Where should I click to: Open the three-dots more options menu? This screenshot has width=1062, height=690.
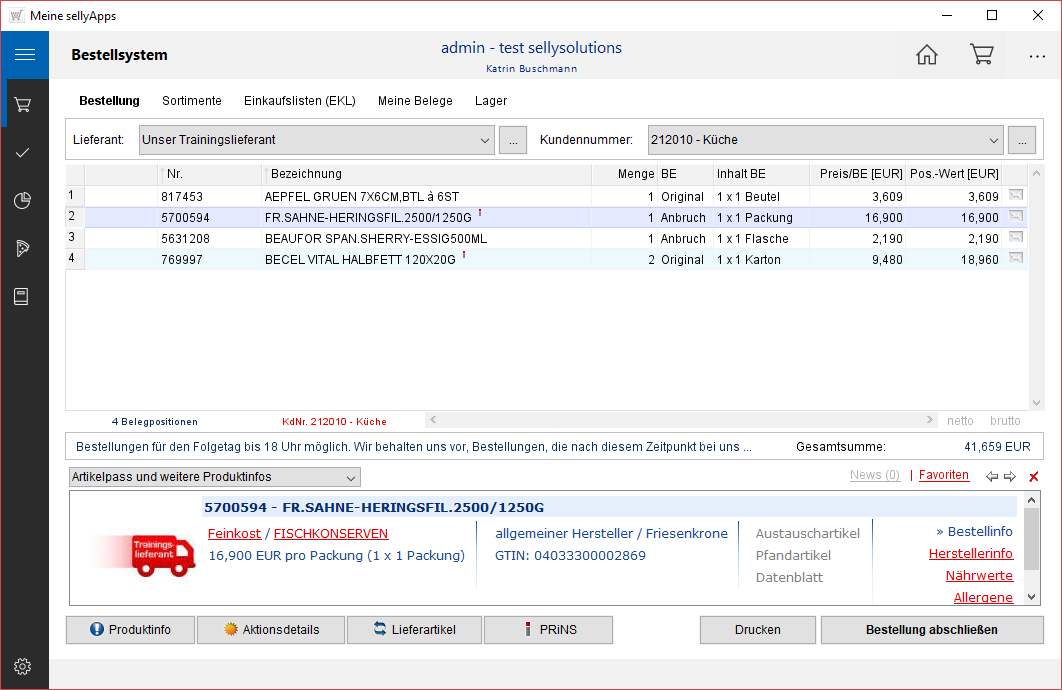[x=1037, y=56]
